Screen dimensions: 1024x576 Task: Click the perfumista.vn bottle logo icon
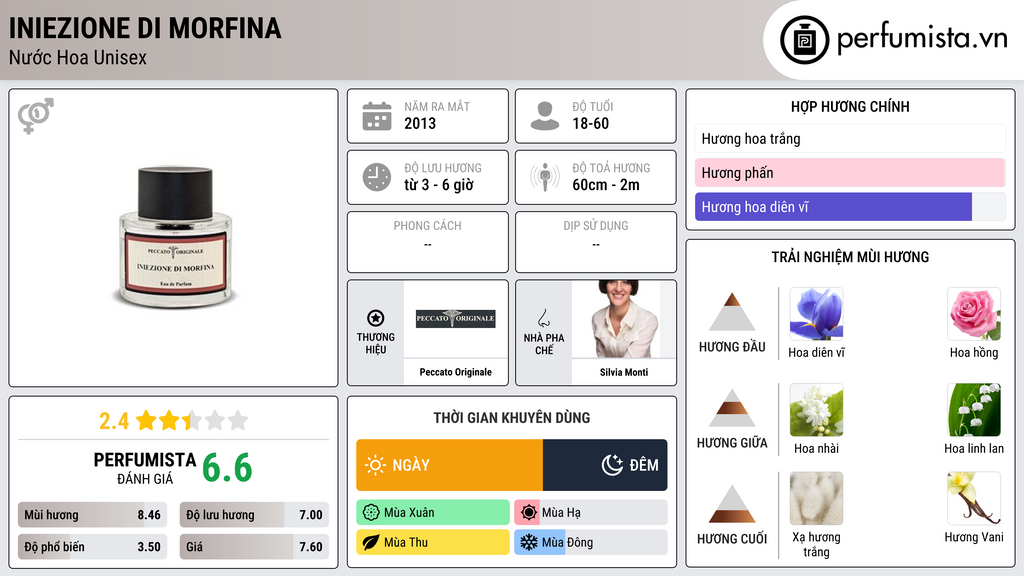coord(805,40)
